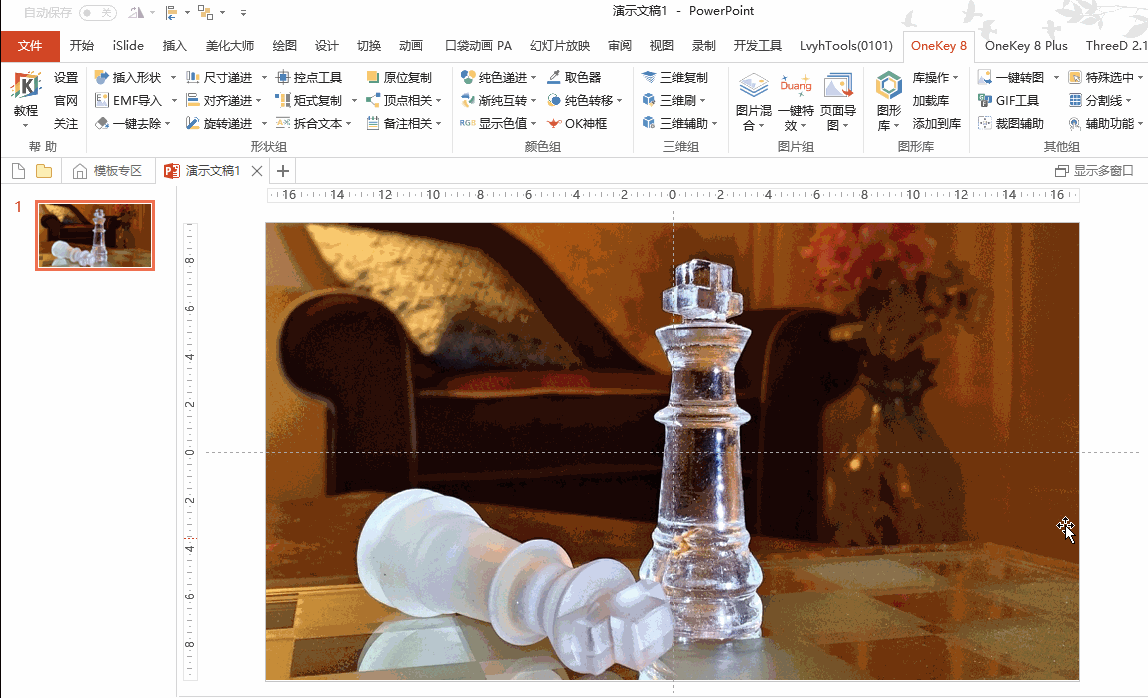
Task: Open the 文件 File menu
Action: (x=30, y=45)
